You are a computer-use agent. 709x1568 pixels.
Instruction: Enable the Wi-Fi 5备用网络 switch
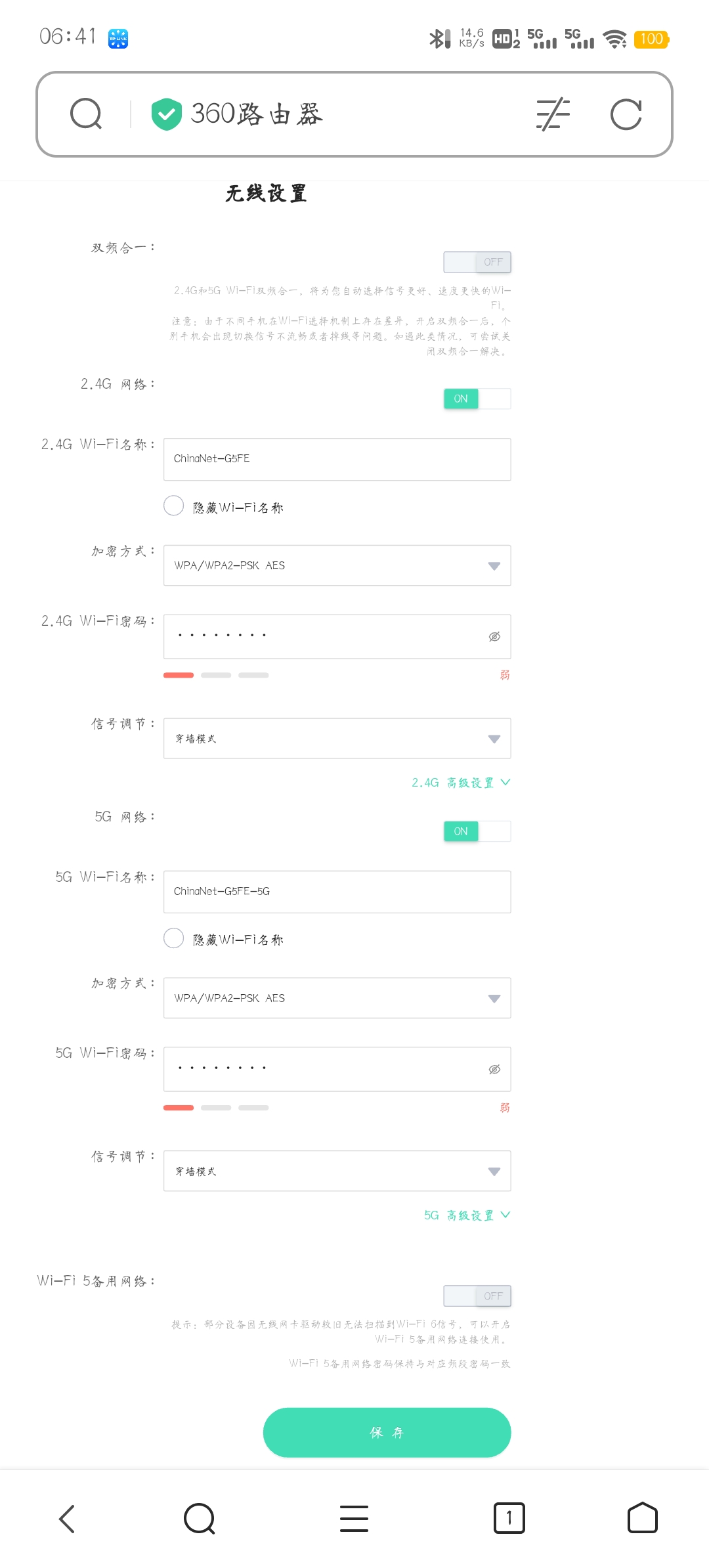(x=477, y=1296)
